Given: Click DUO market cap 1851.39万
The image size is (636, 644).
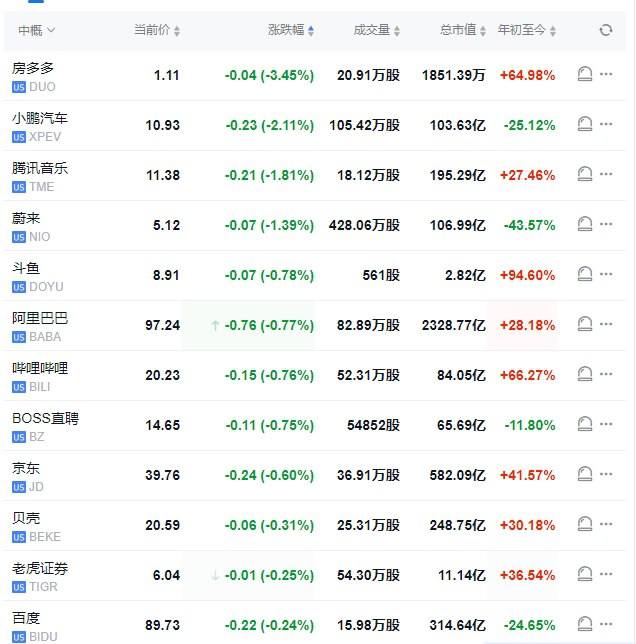Looking at the screenshot, I should point(454,75).
